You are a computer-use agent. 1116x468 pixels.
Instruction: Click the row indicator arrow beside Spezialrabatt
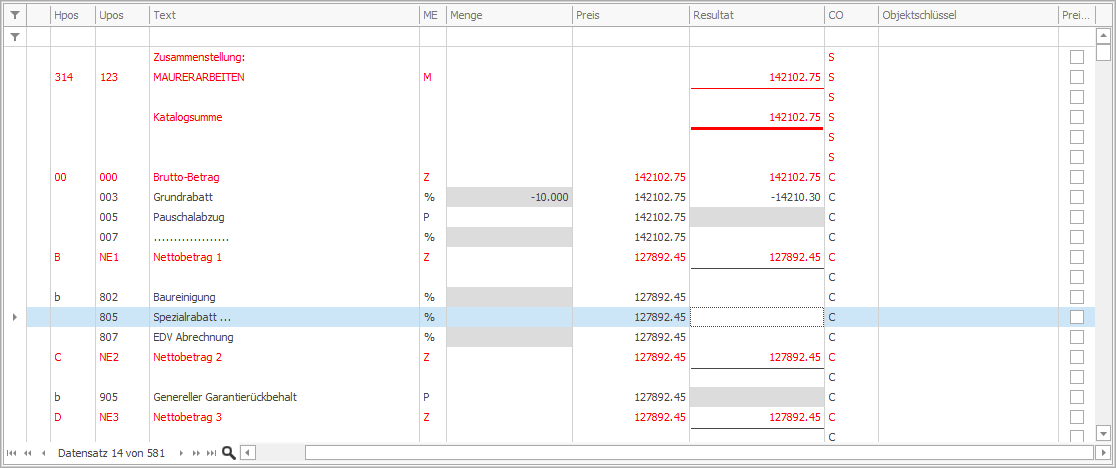click(15, 317)
